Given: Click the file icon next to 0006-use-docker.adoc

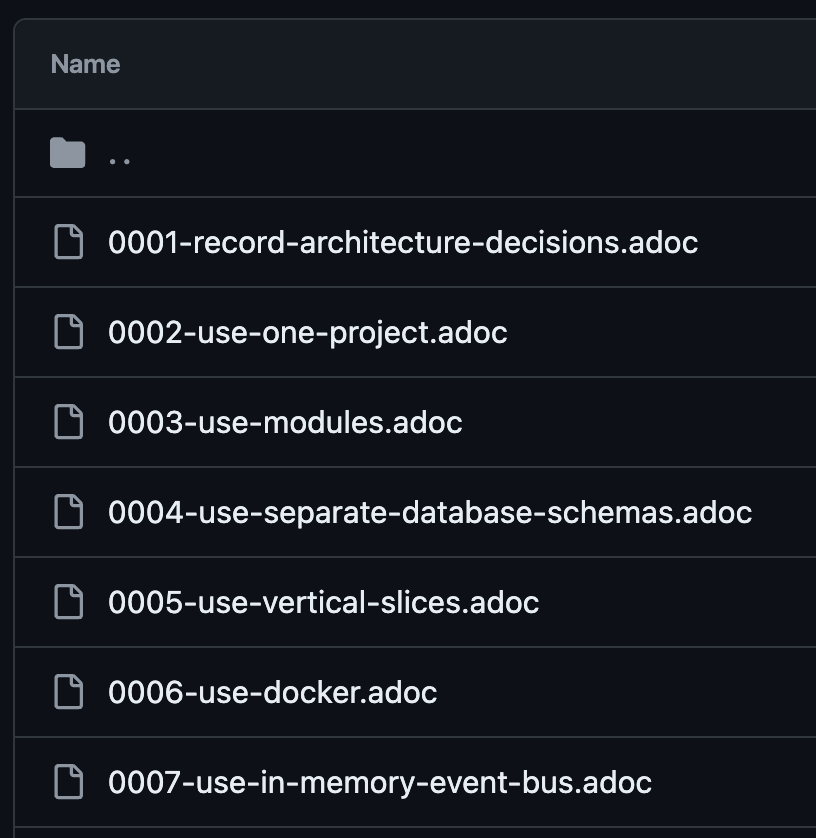Looking at the screenshot, I should 68,692.
